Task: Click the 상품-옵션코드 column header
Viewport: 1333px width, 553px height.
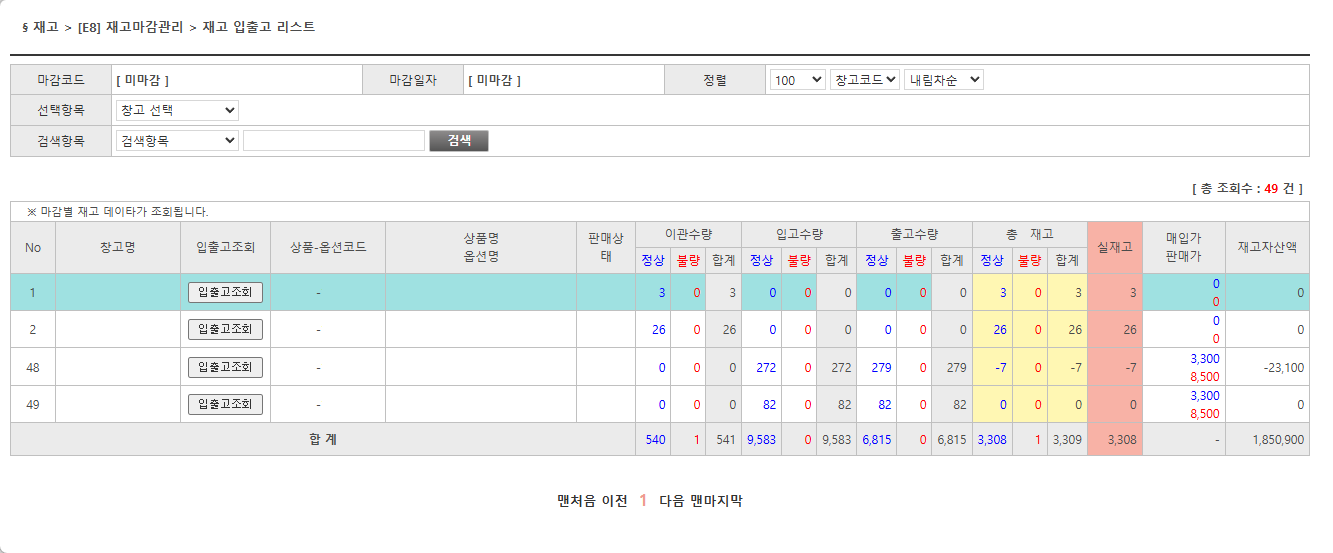Action: (328, 247)
